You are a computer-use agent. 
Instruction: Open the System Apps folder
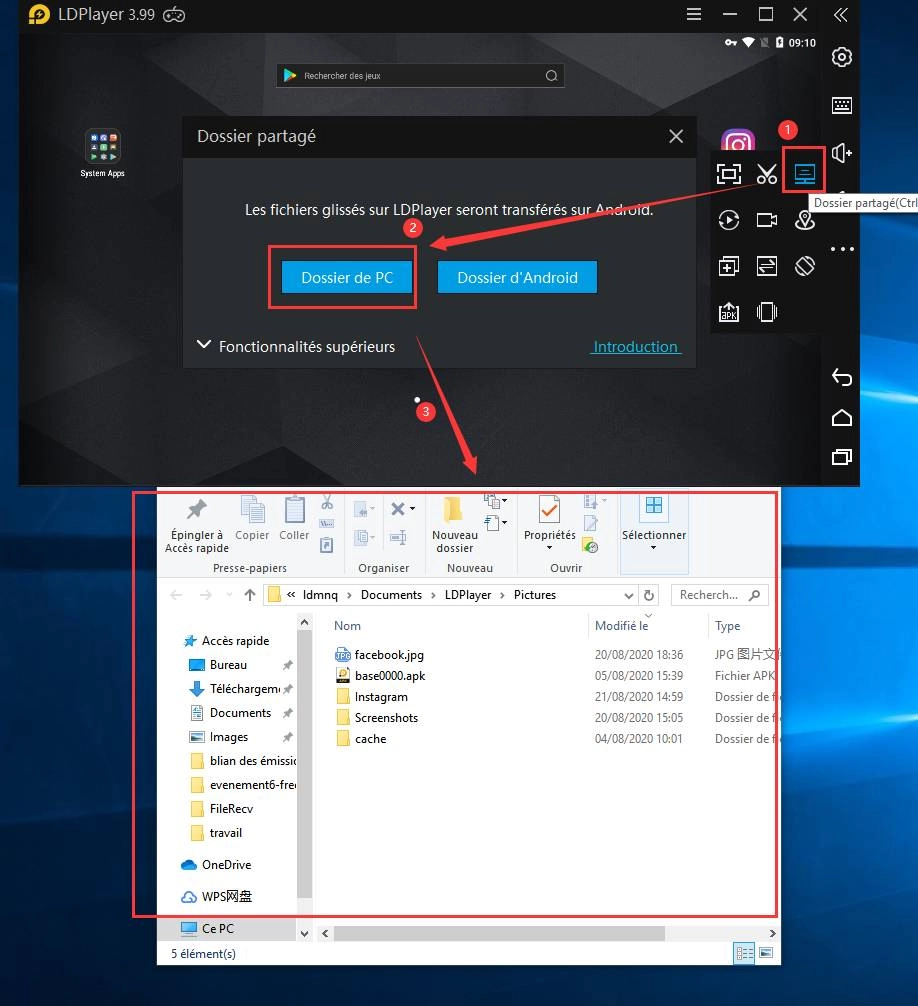click(103, 153)
